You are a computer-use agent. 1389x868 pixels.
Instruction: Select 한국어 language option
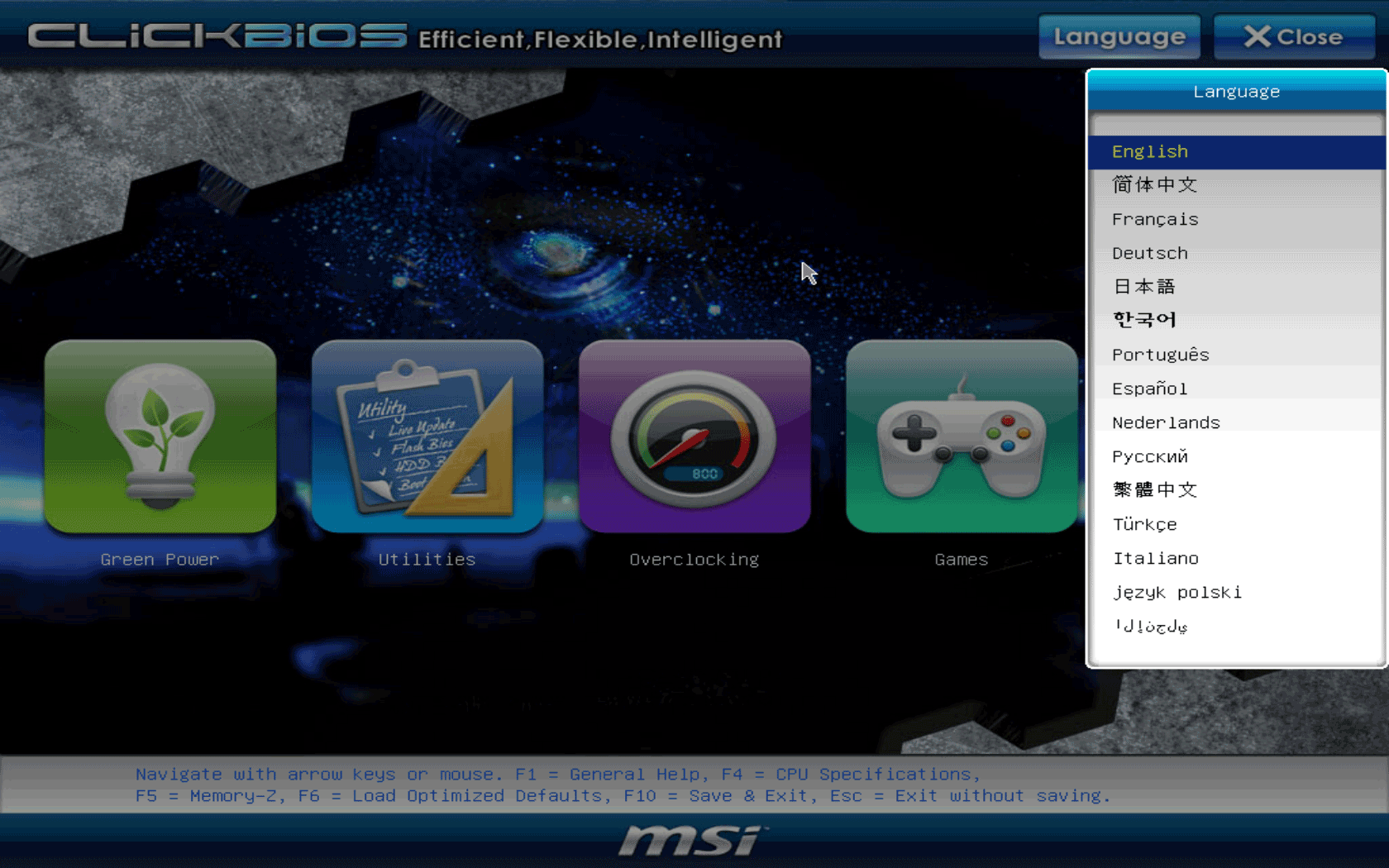point(1237,321)
